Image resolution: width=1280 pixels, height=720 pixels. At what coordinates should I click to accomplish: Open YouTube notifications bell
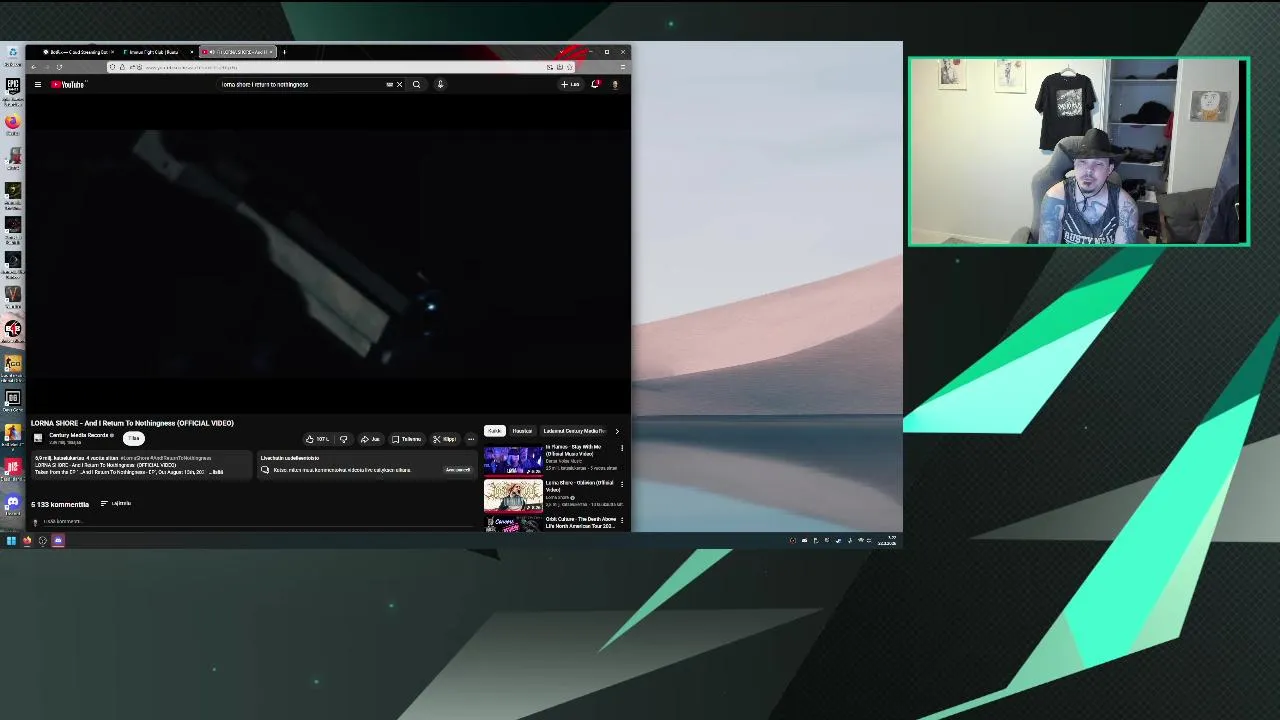(x=595, y=85)
